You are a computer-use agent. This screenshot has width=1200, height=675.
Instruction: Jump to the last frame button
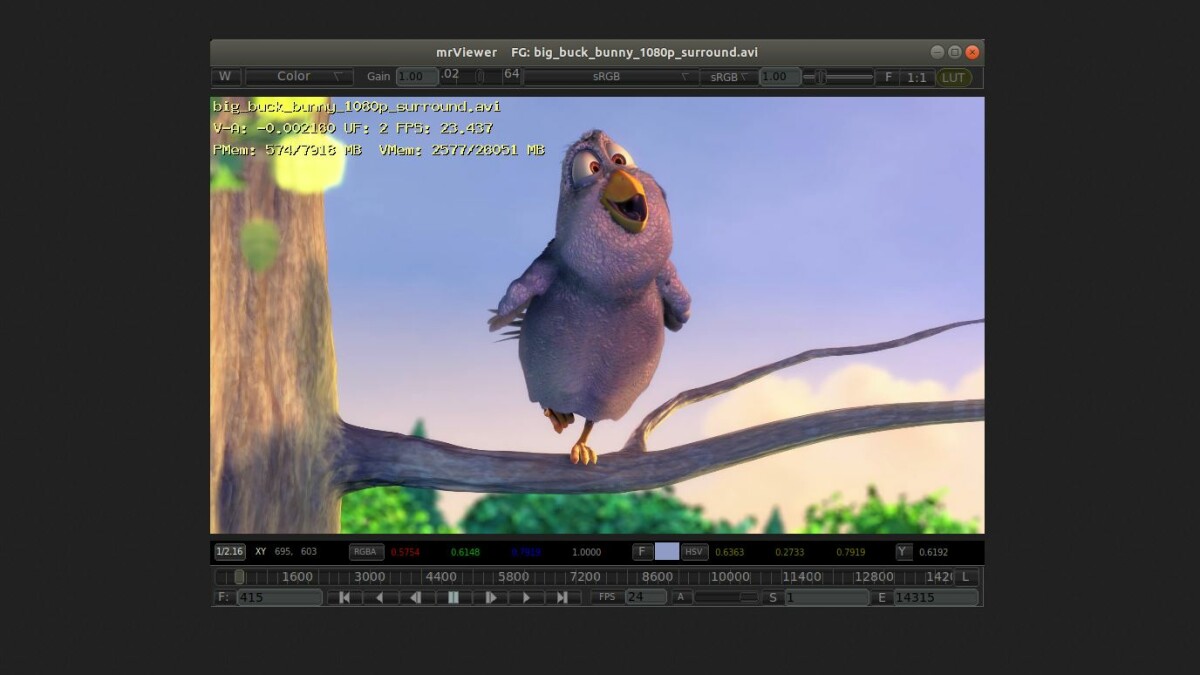pos(562,597)
